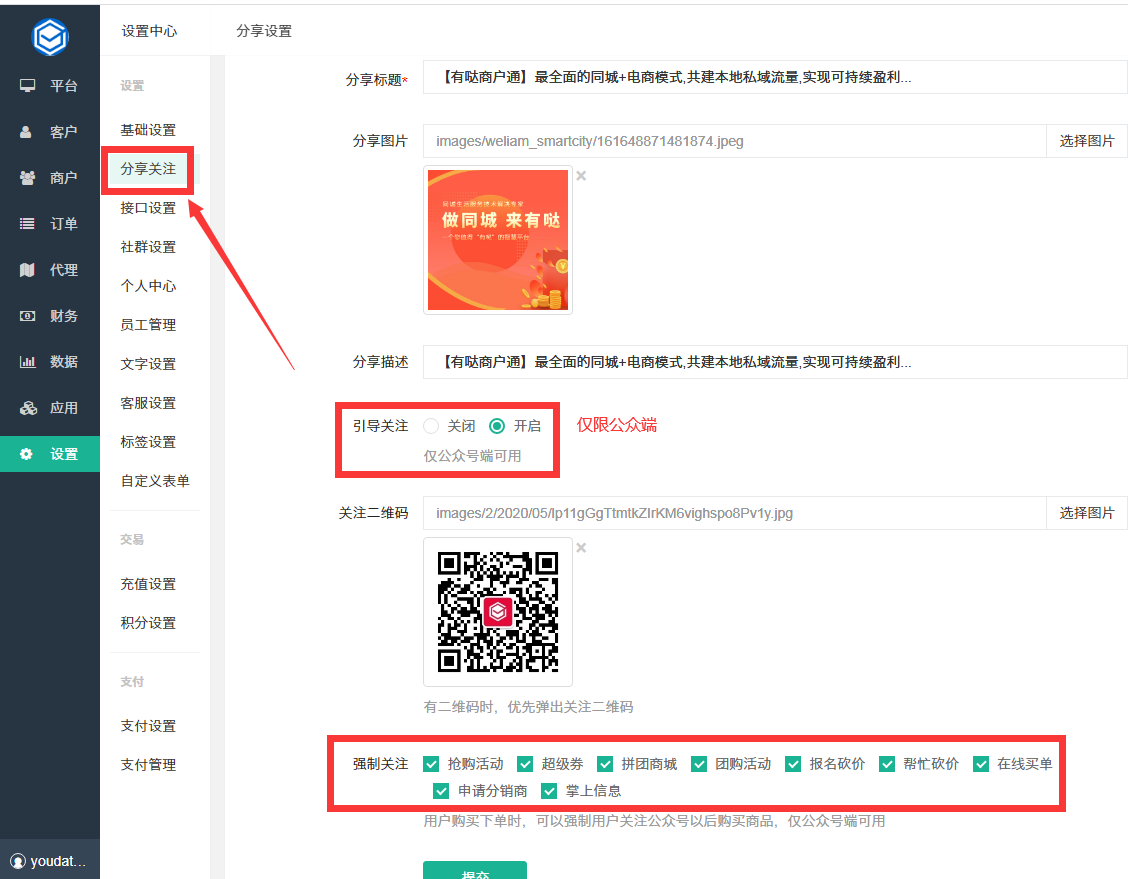Viewport: 1128px width, 879px height.
Task: Open 代理 from the left navigation
Action: [50, 270]
